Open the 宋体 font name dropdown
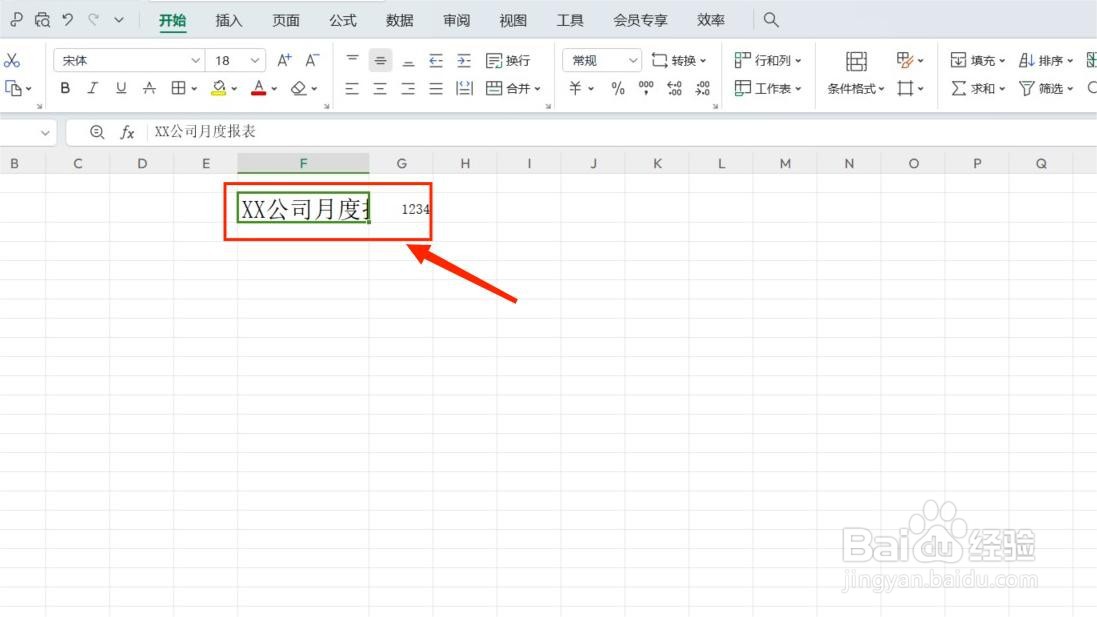The height and width of the screenshot is (617, 1097). click(195, 60)
